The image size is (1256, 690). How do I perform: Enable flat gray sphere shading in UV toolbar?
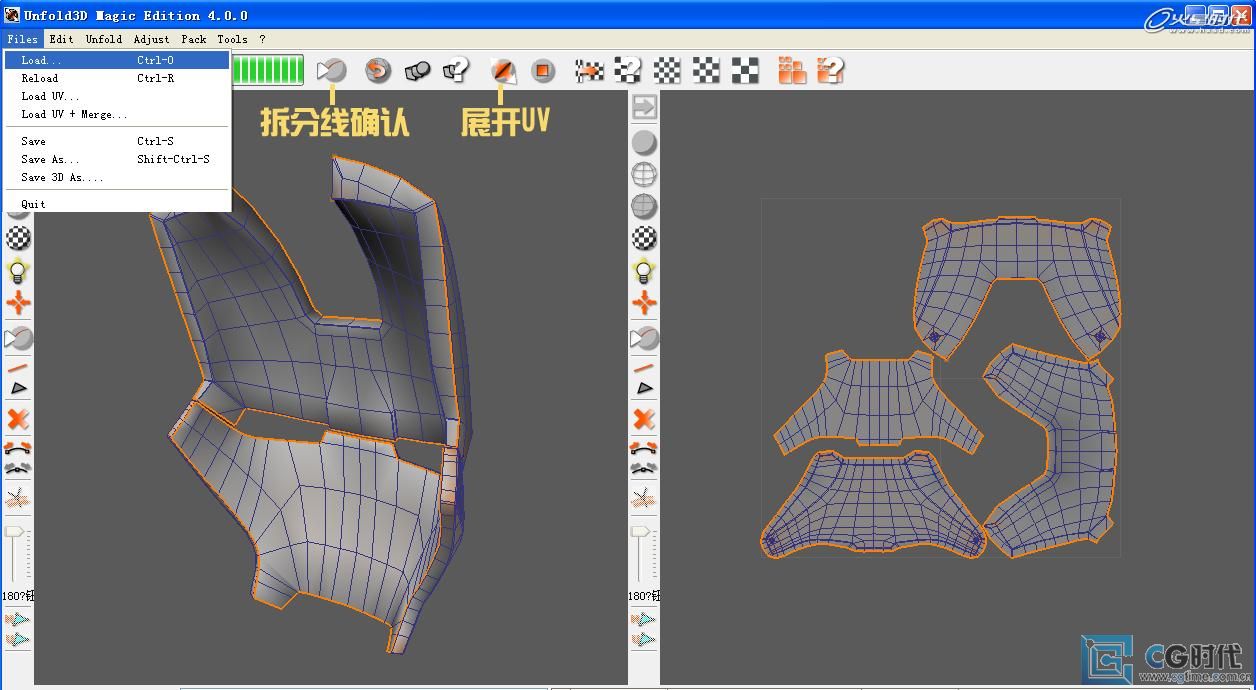click(644, 142)
